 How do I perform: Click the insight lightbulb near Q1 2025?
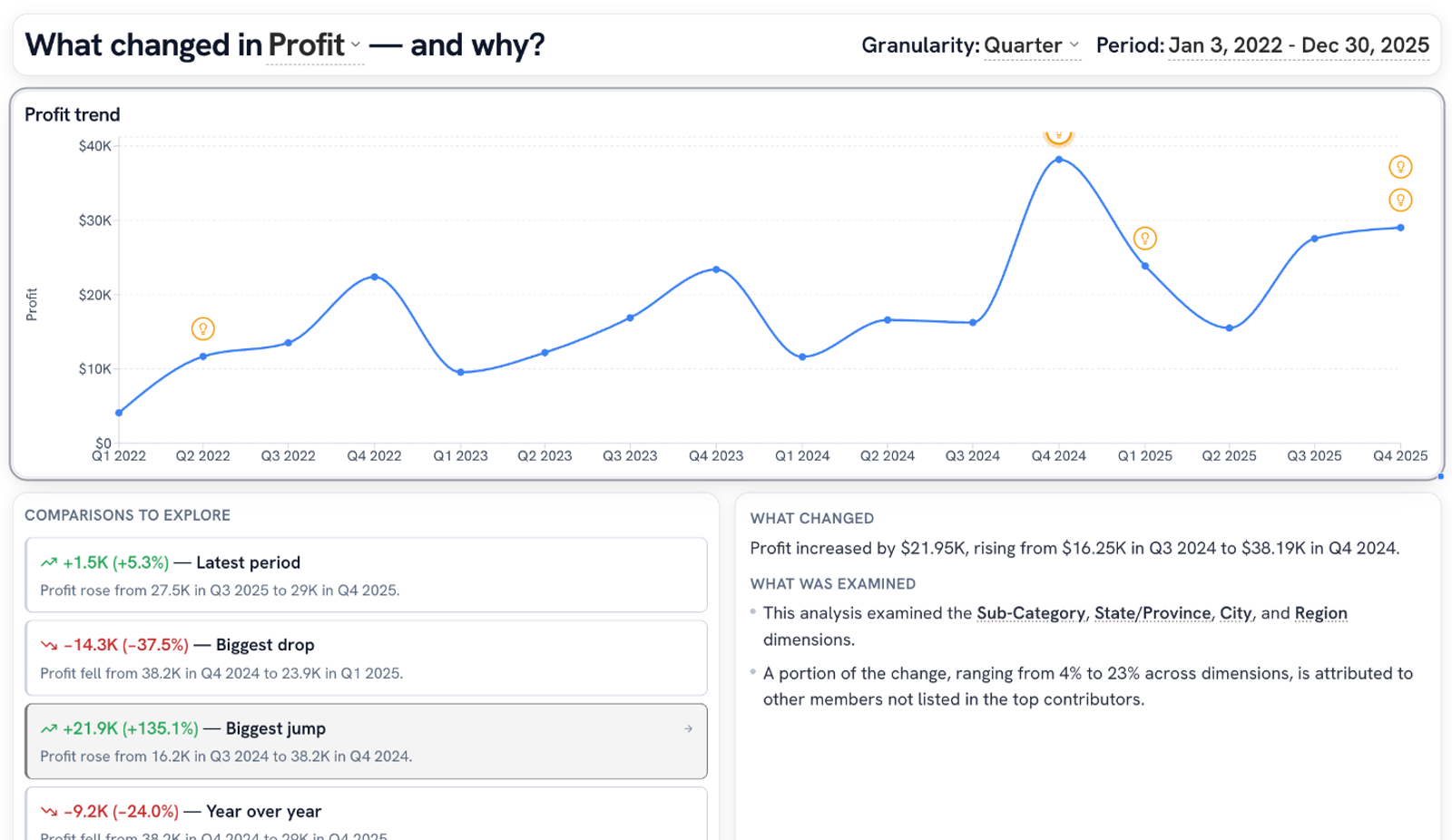coord(1145,239)
